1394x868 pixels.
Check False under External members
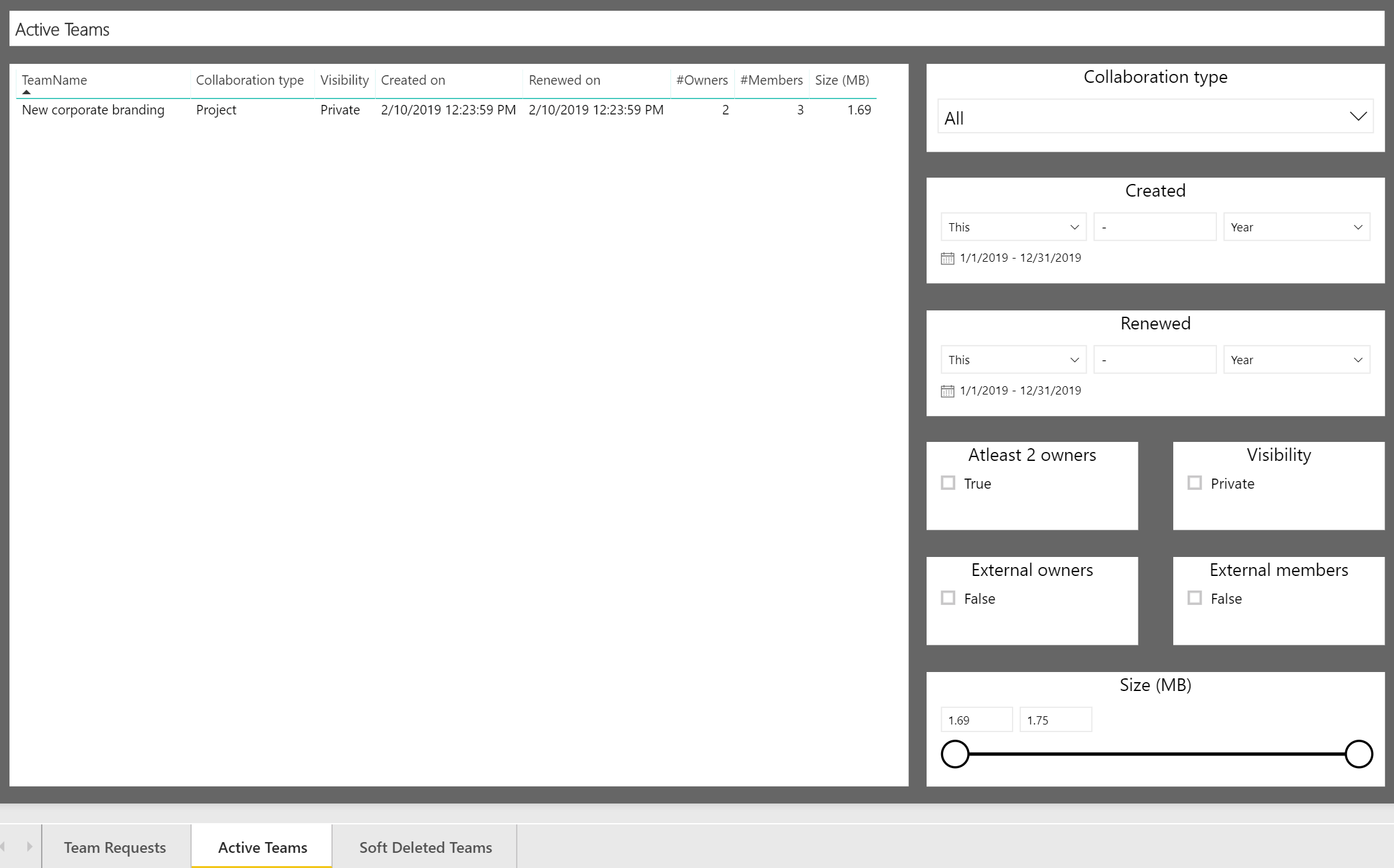[1194, 598]
